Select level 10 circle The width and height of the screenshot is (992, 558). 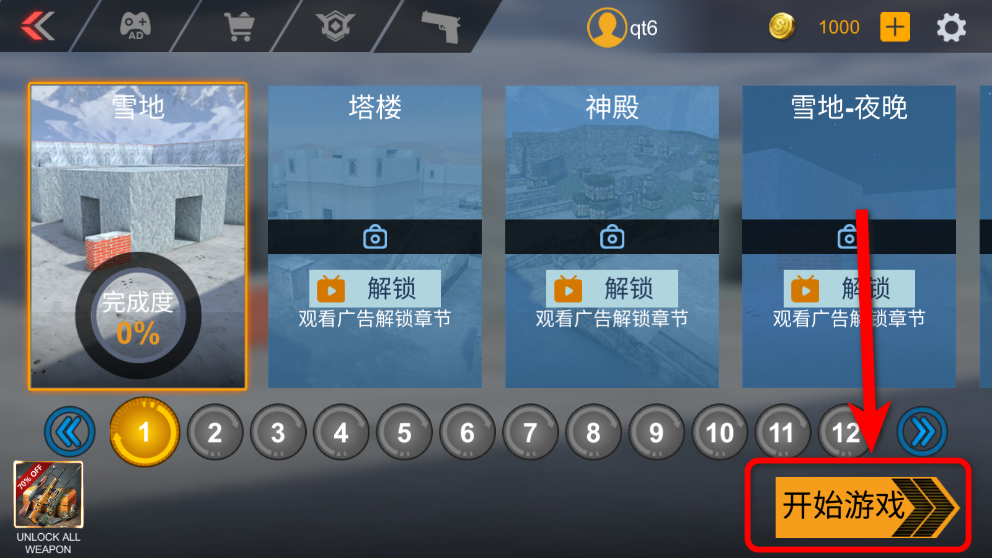pyautogui.click(x=719, y=432)
